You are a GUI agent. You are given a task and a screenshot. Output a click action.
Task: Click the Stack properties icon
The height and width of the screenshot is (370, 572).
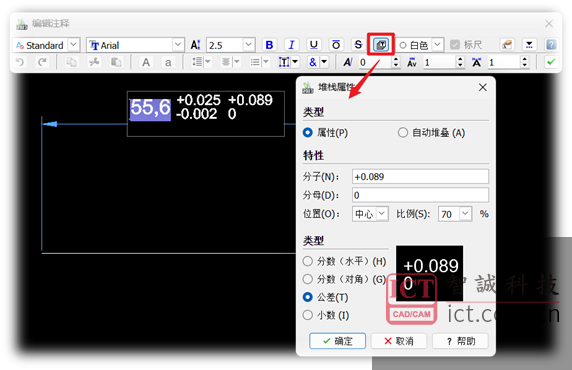pos(381,45)
